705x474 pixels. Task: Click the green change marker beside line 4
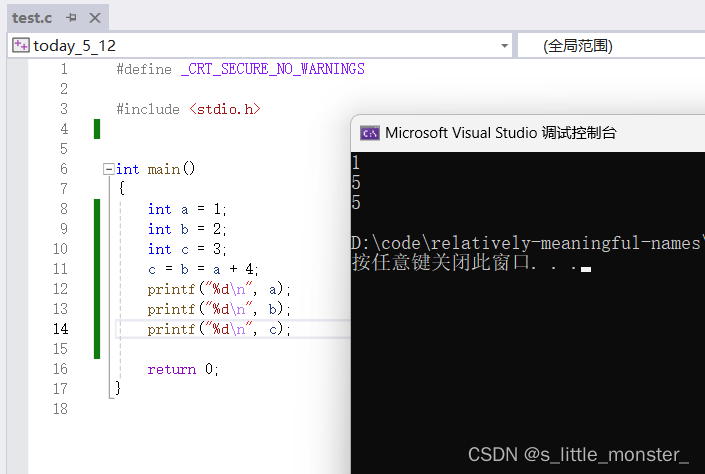point(97,129)
